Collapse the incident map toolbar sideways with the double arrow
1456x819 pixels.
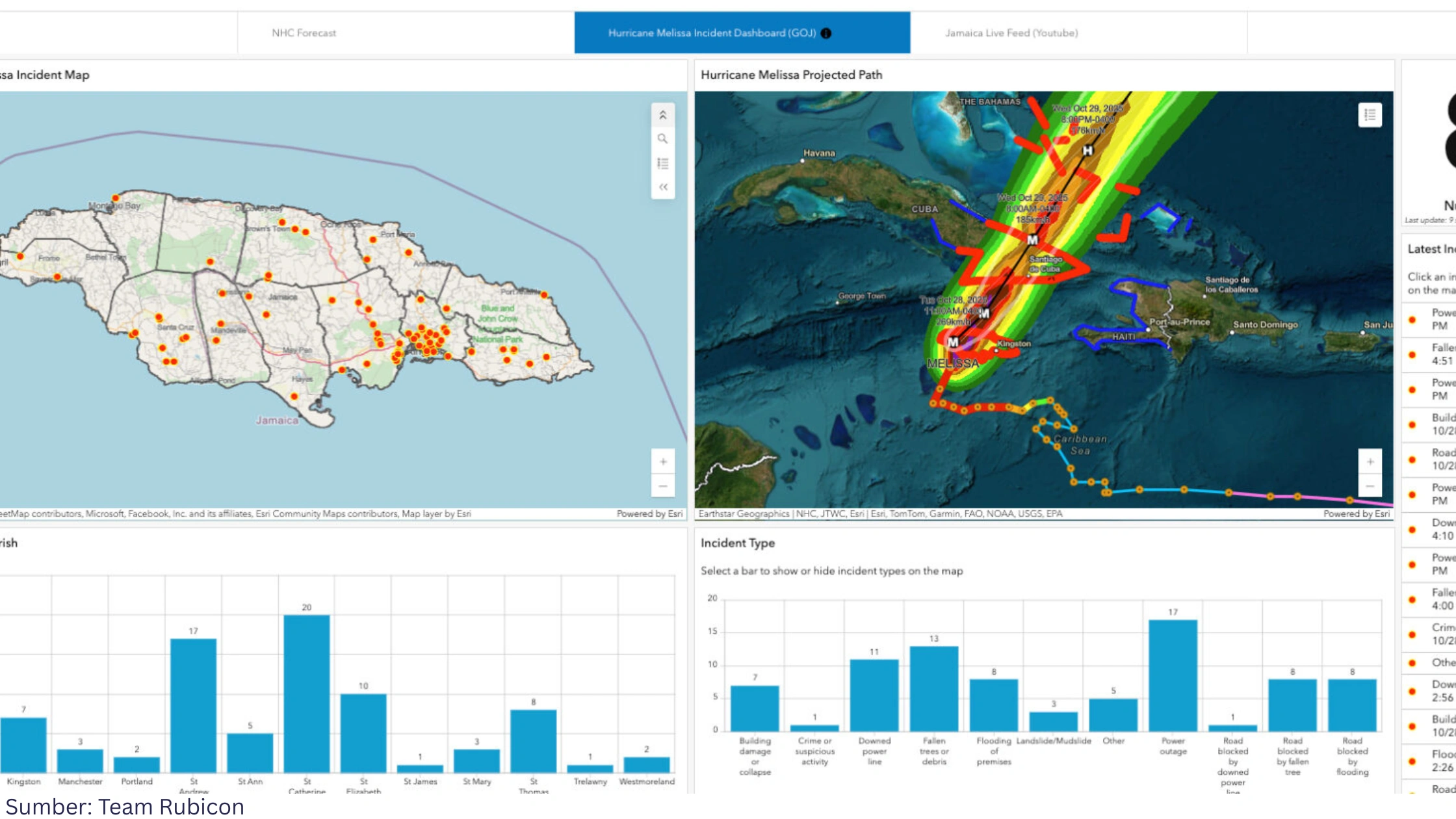[x=662, y=187]
